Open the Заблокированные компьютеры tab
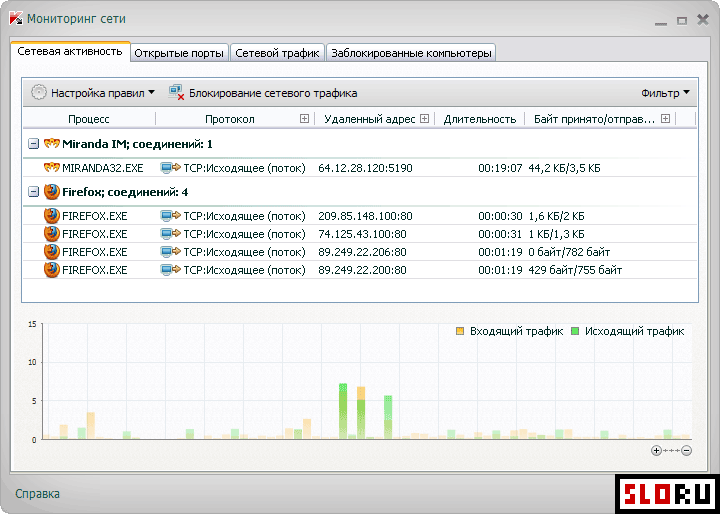Screen dimensions: 720x514 click(x=410, y=53)
